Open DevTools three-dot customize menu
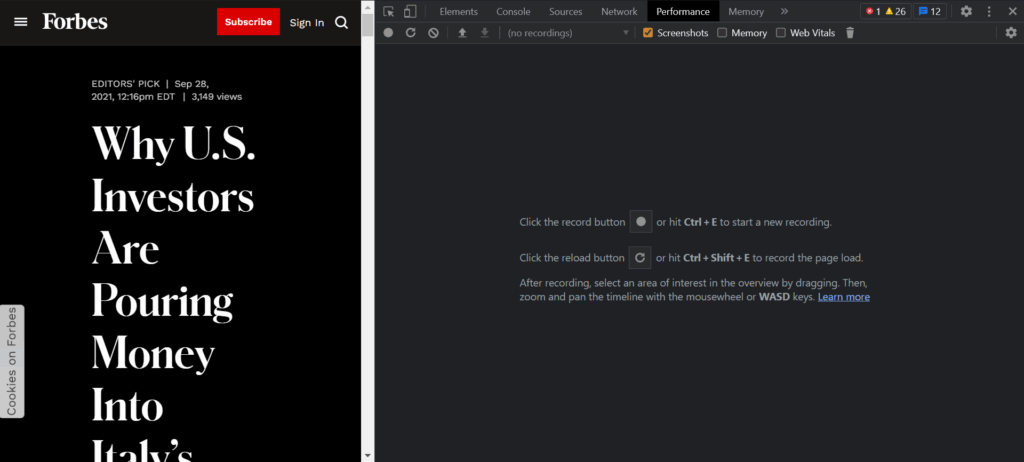The width and height of the screenshot is (1024, 462). (x=989, y=11)
